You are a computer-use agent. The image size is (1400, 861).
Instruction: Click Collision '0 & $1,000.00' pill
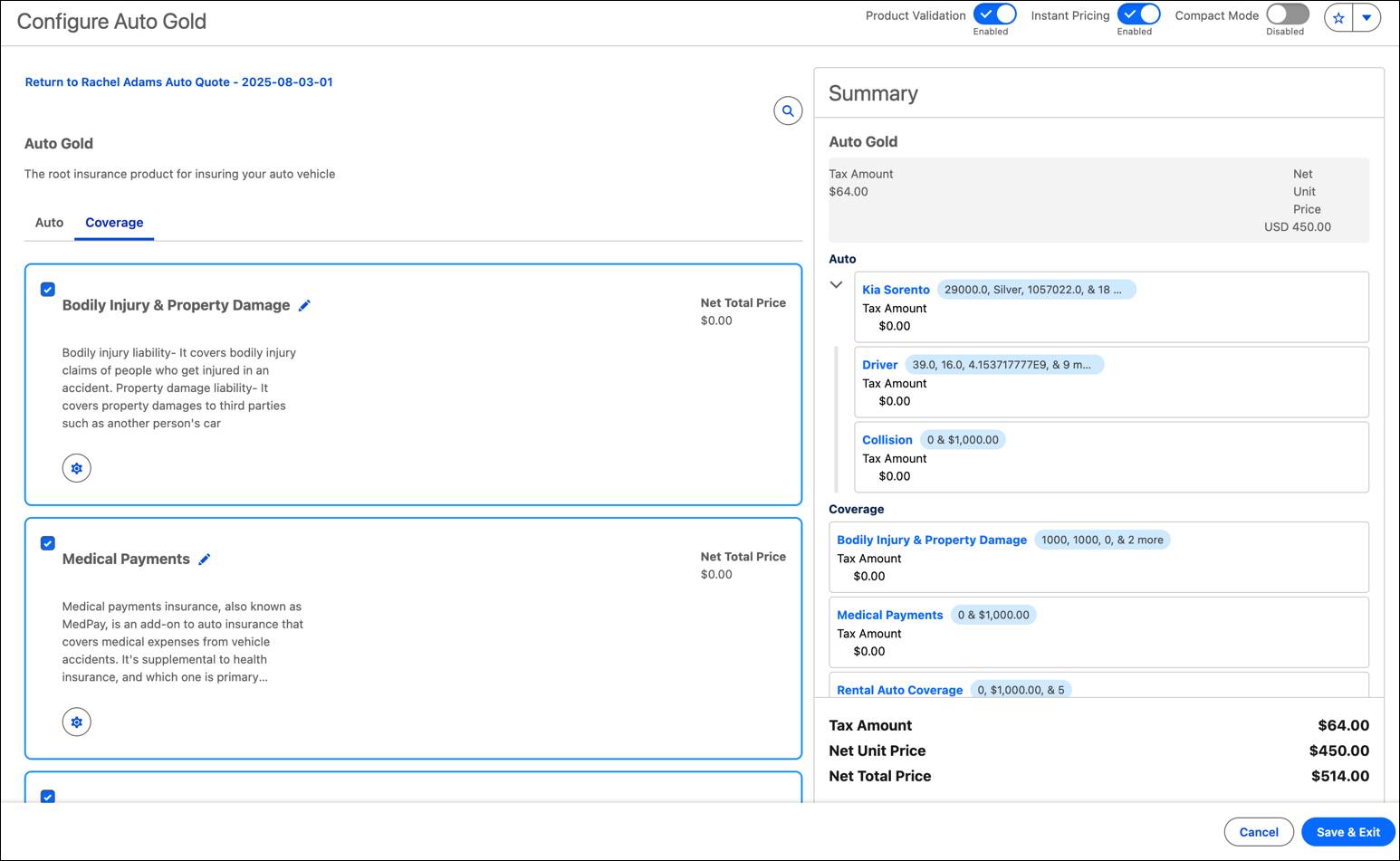click(963, 440)
